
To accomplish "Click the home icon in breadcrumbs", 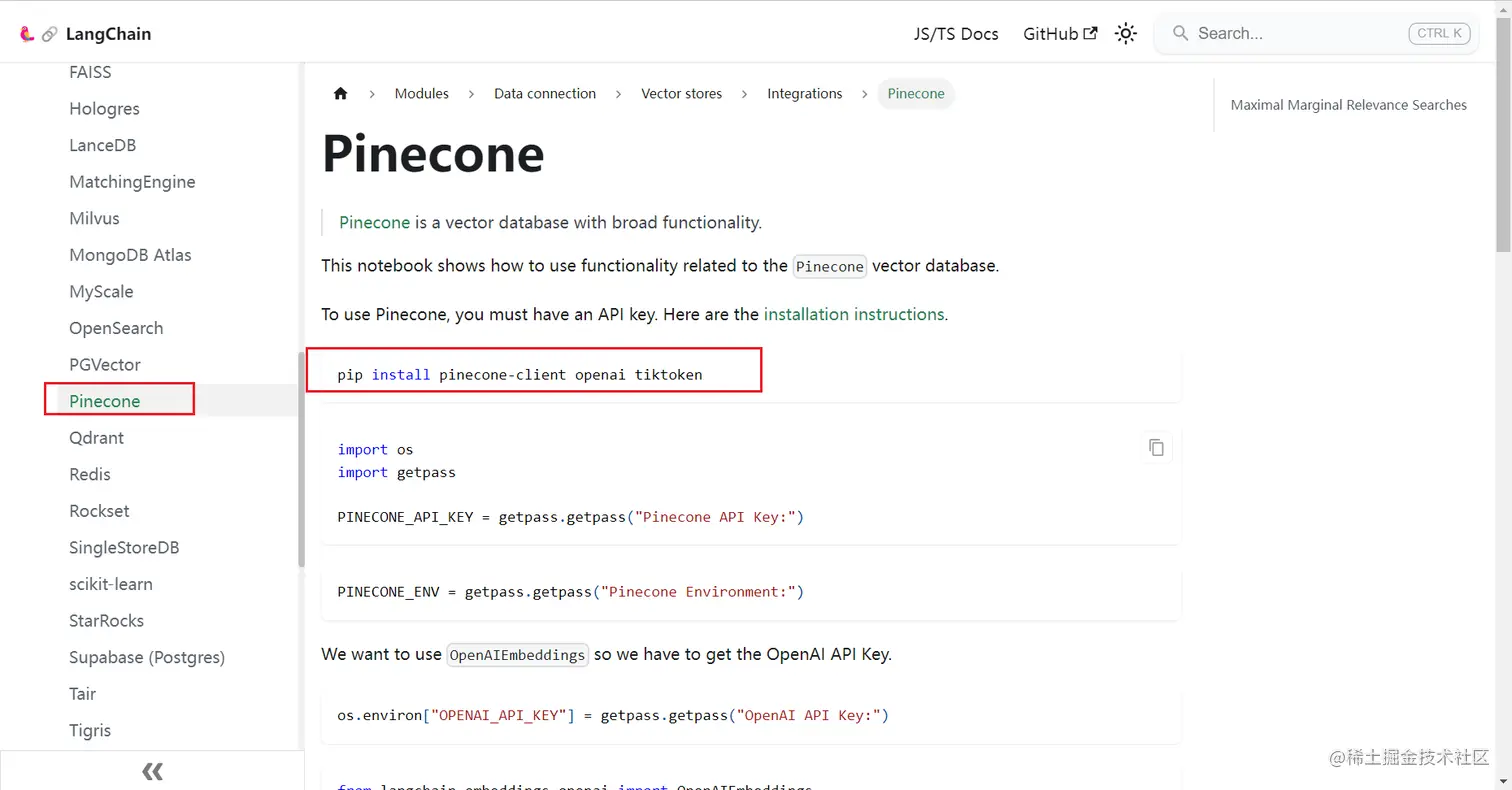I will pos(340,93).
